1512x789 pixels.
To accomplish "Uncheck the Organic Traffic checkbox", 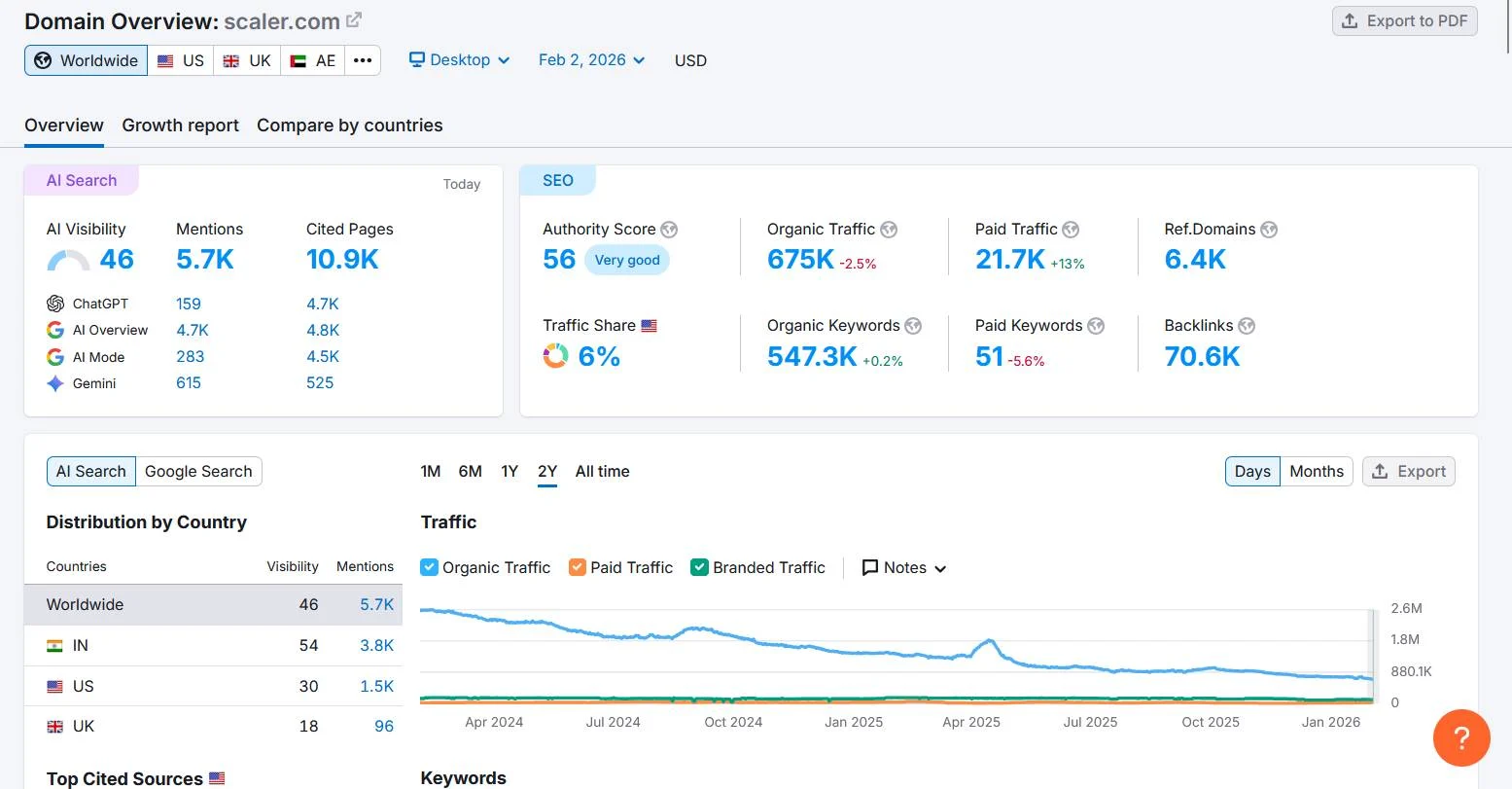I will (429, 567).
